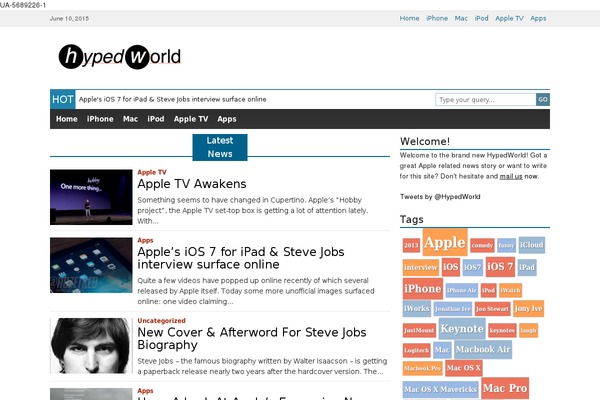The height and width of the screenshot is (400, 600).
Task: Open 'New Cover & Afterword' article title
Action: [x=252, y=339]
